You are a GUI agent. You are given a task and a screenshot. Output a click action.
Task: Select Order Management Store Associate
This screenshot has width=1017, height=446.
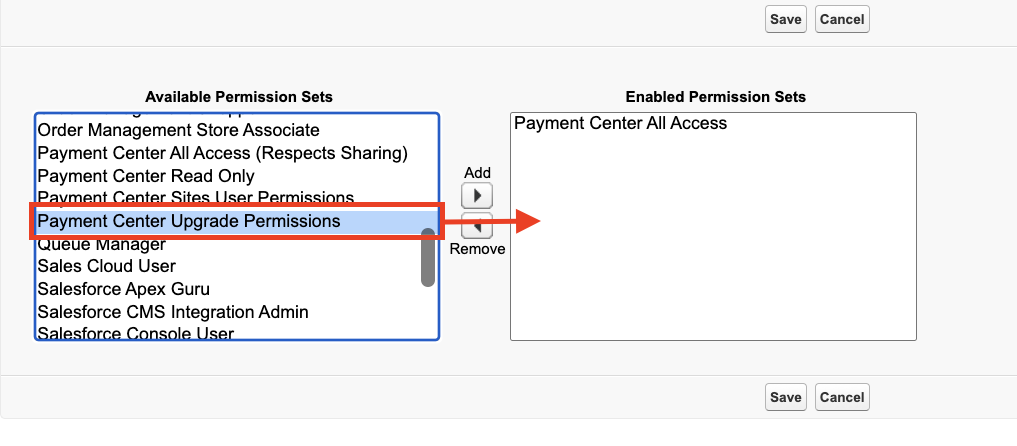178,130
